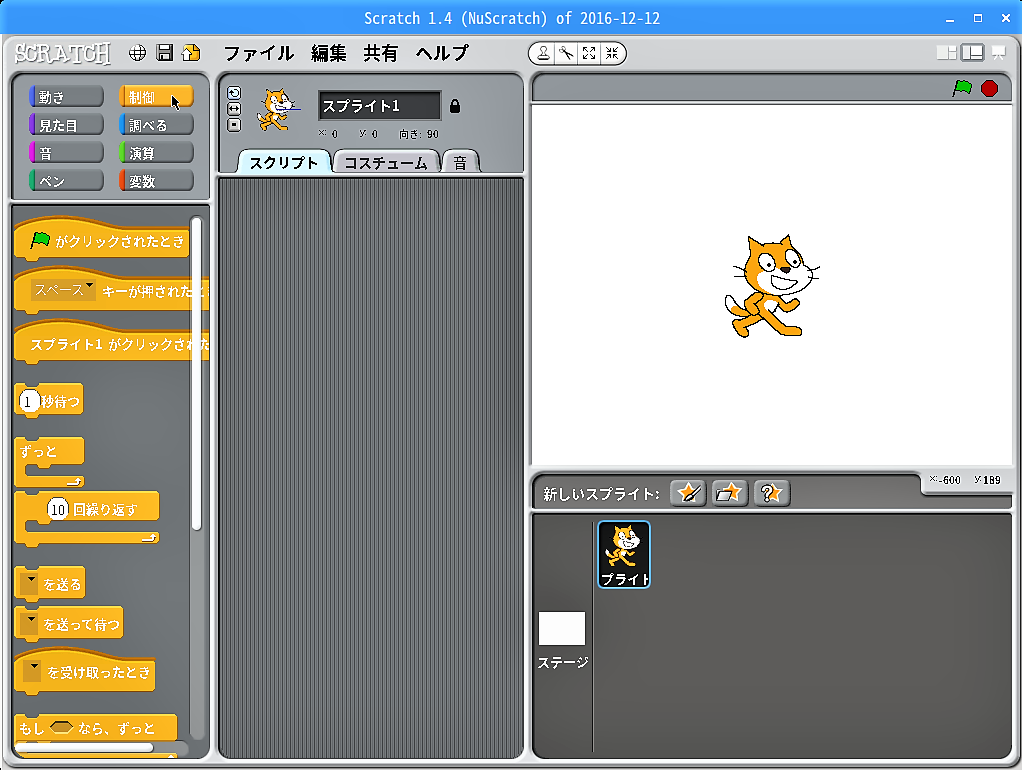Viewport: 1022px width, 770px height.
Task: Select the 音 block category
Action: [66, 153]
